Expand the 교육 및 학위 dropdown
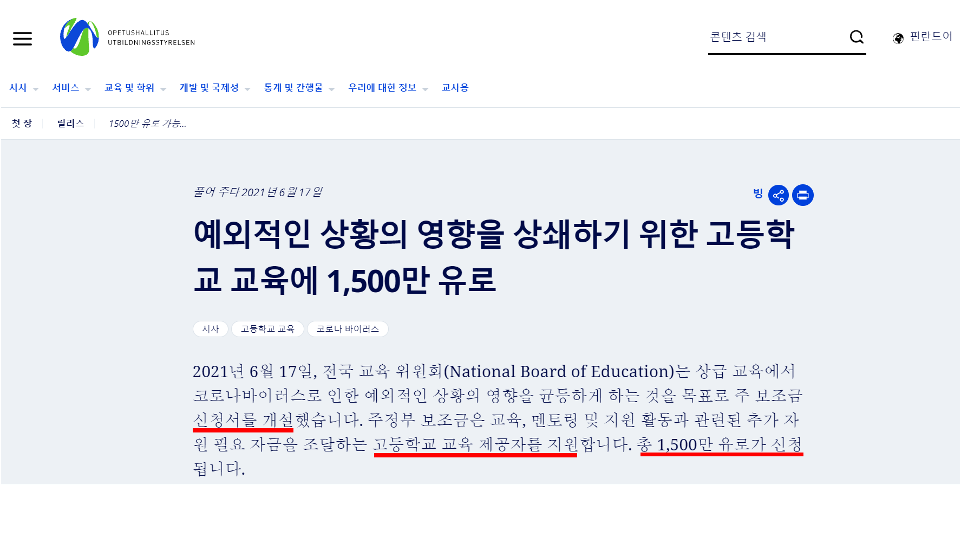 (x=135, y=88)
